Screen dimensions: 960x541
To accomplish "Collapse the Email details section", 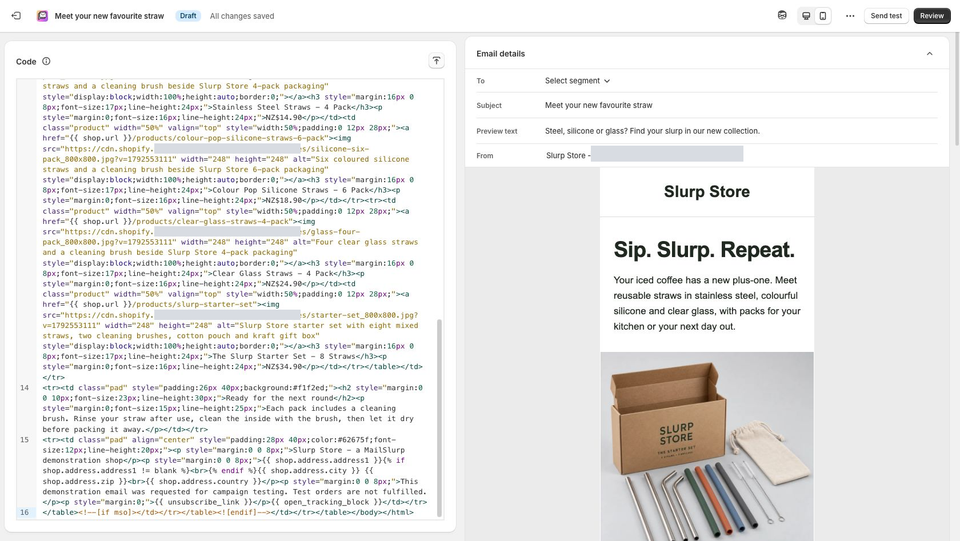I will tap(929, 54).
